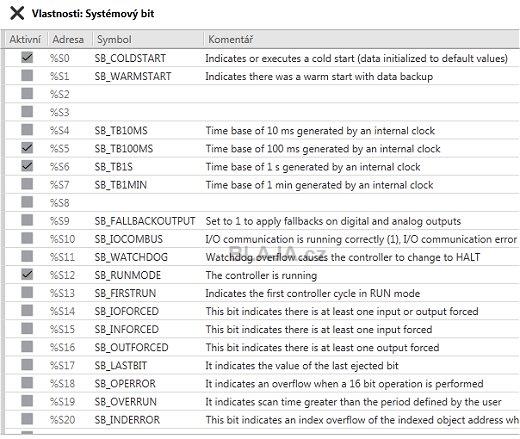This screenshot has height=439, width=520.
Task: Click comment about 16 bit operation overflow
Action: point(344,384)
